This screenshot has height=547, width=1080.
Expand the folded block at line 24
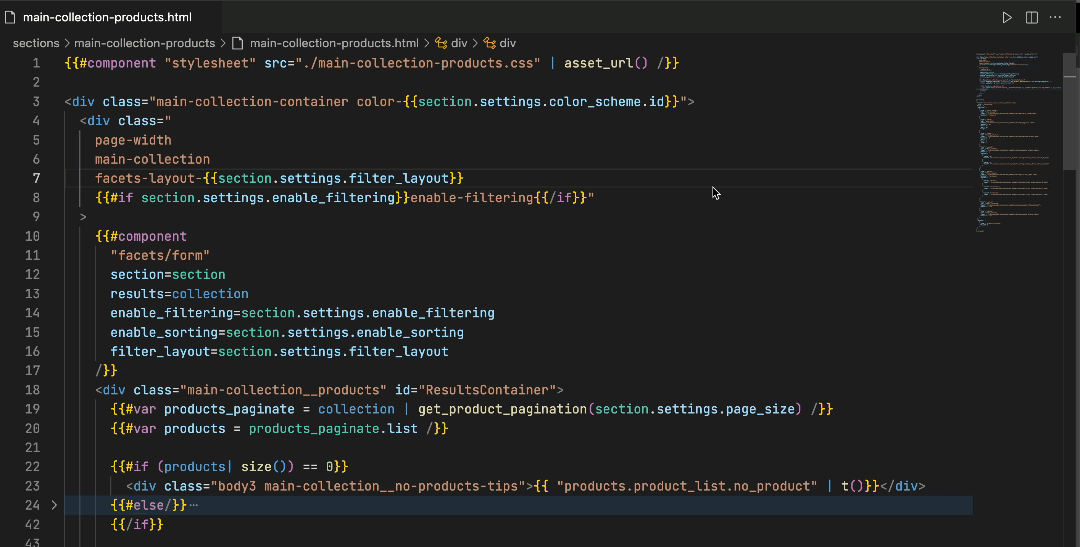(x=54, y=505)
